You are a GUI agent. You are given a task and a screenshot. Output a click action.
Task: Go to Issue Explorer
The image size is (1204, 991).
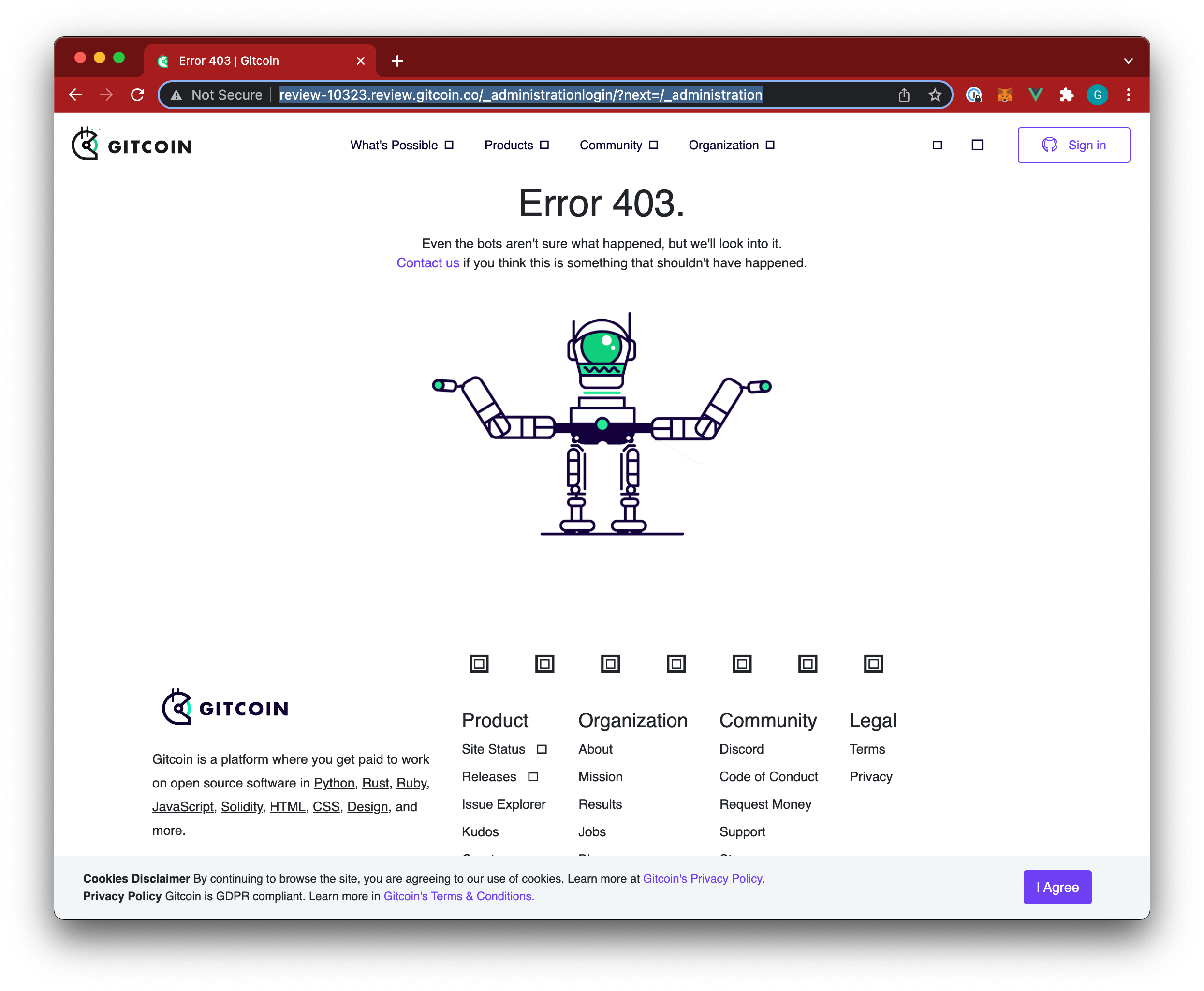click(503, 804)
